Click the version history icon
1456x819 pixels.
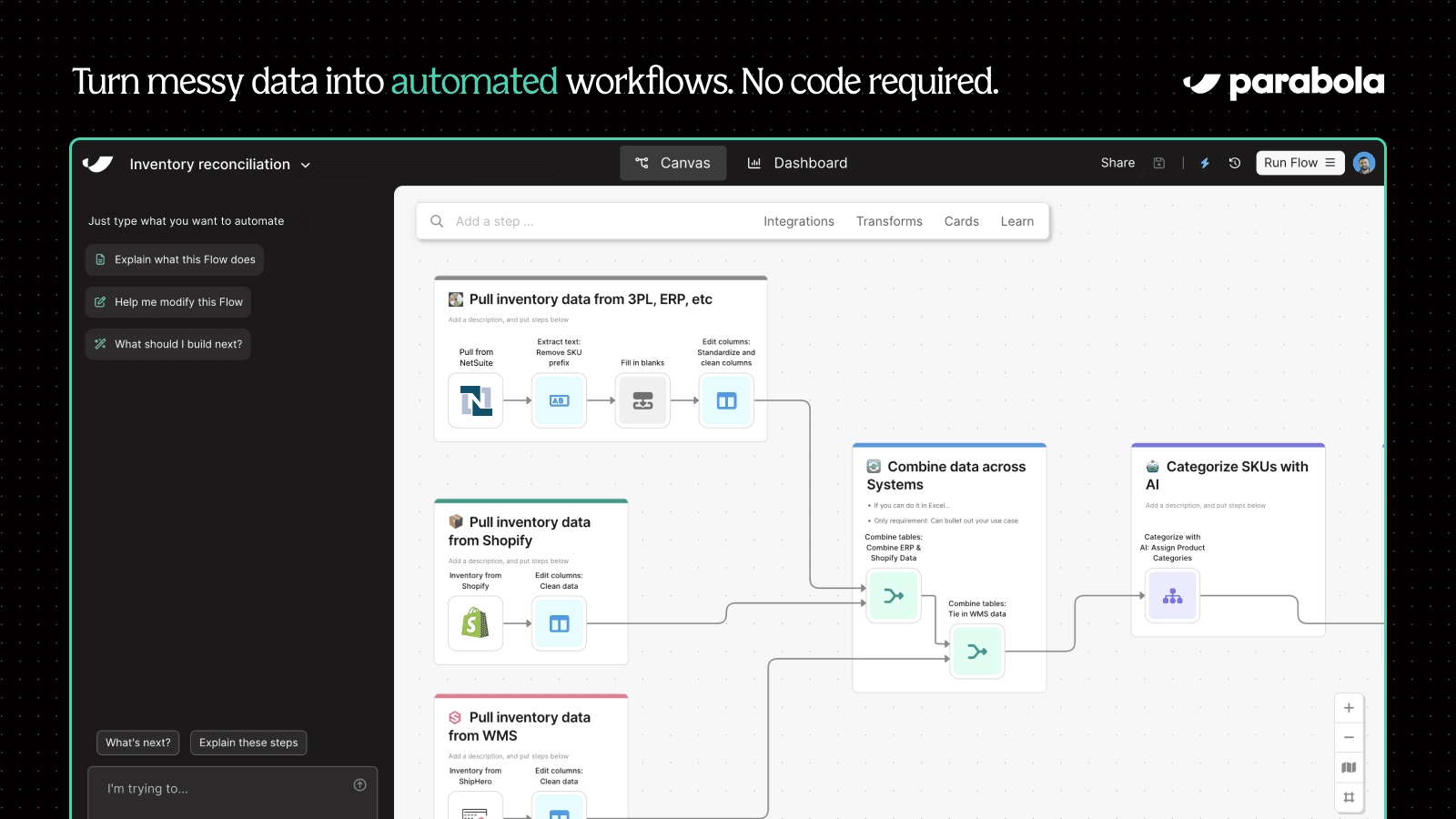tap(1234, 163)
